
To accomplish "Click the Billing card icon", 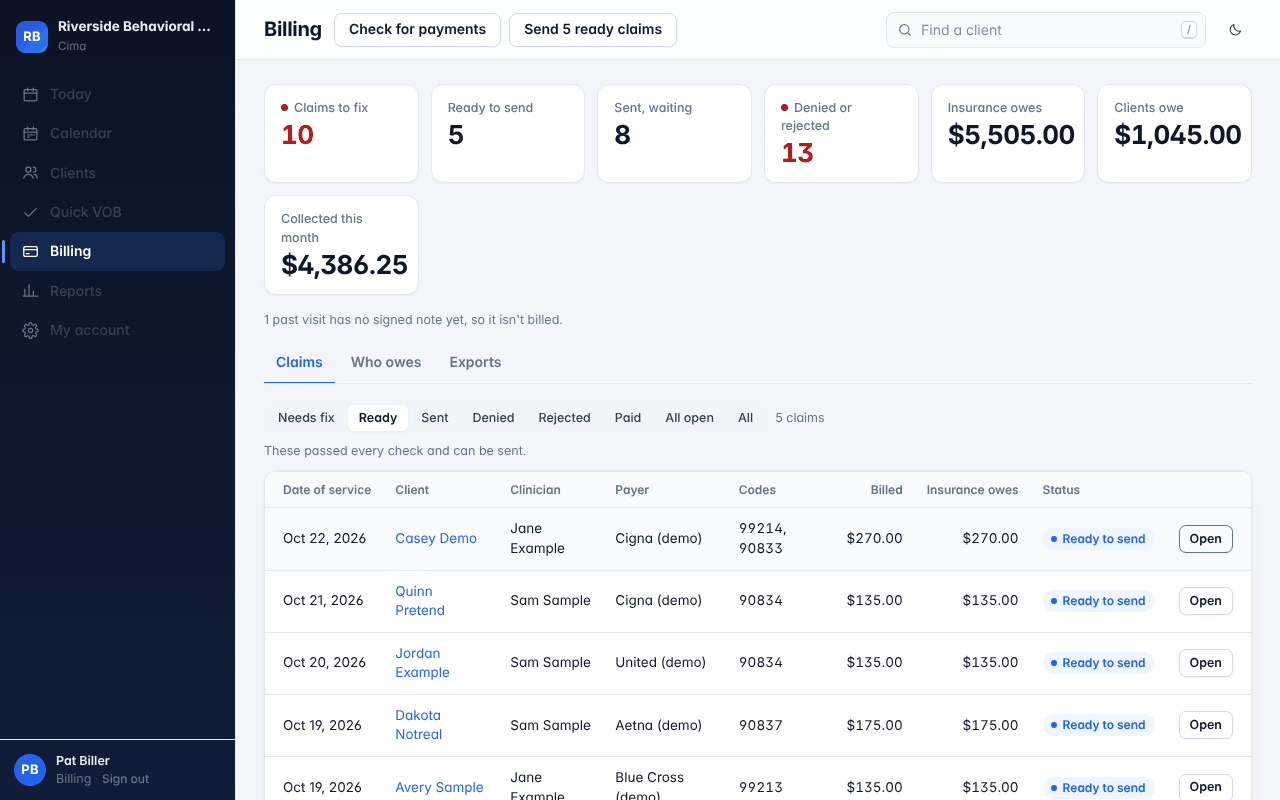I will pyautogui.click(x=31, y=251).
